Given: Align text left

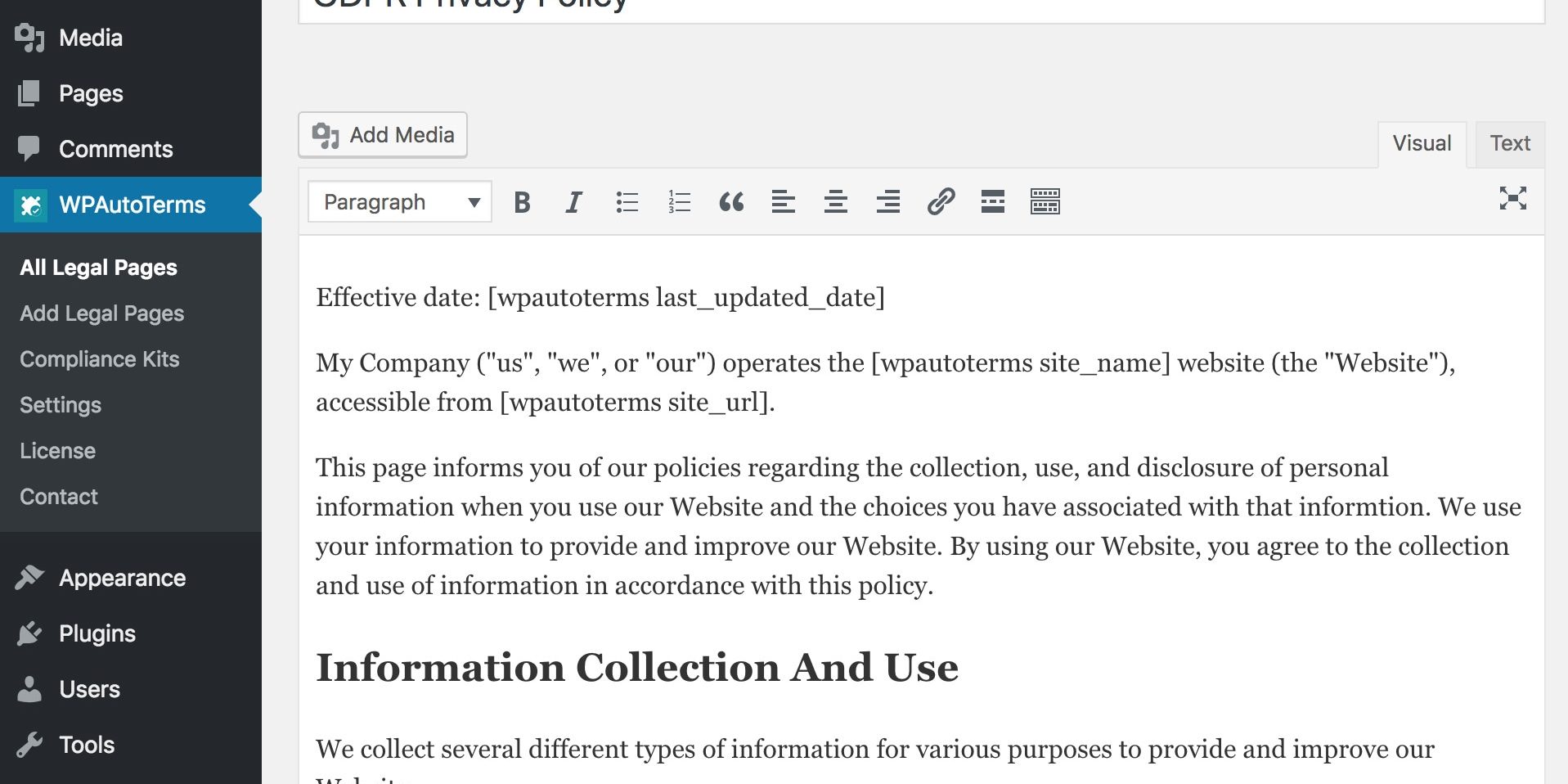Looking at the screenshot, I should (x=784, y=202).
